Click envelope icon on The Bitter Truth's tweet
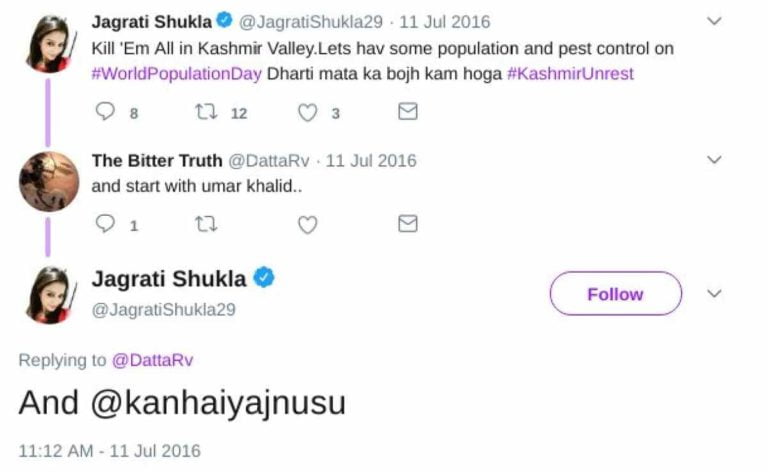This screenshot has height=472, width=768. [408, 224]
